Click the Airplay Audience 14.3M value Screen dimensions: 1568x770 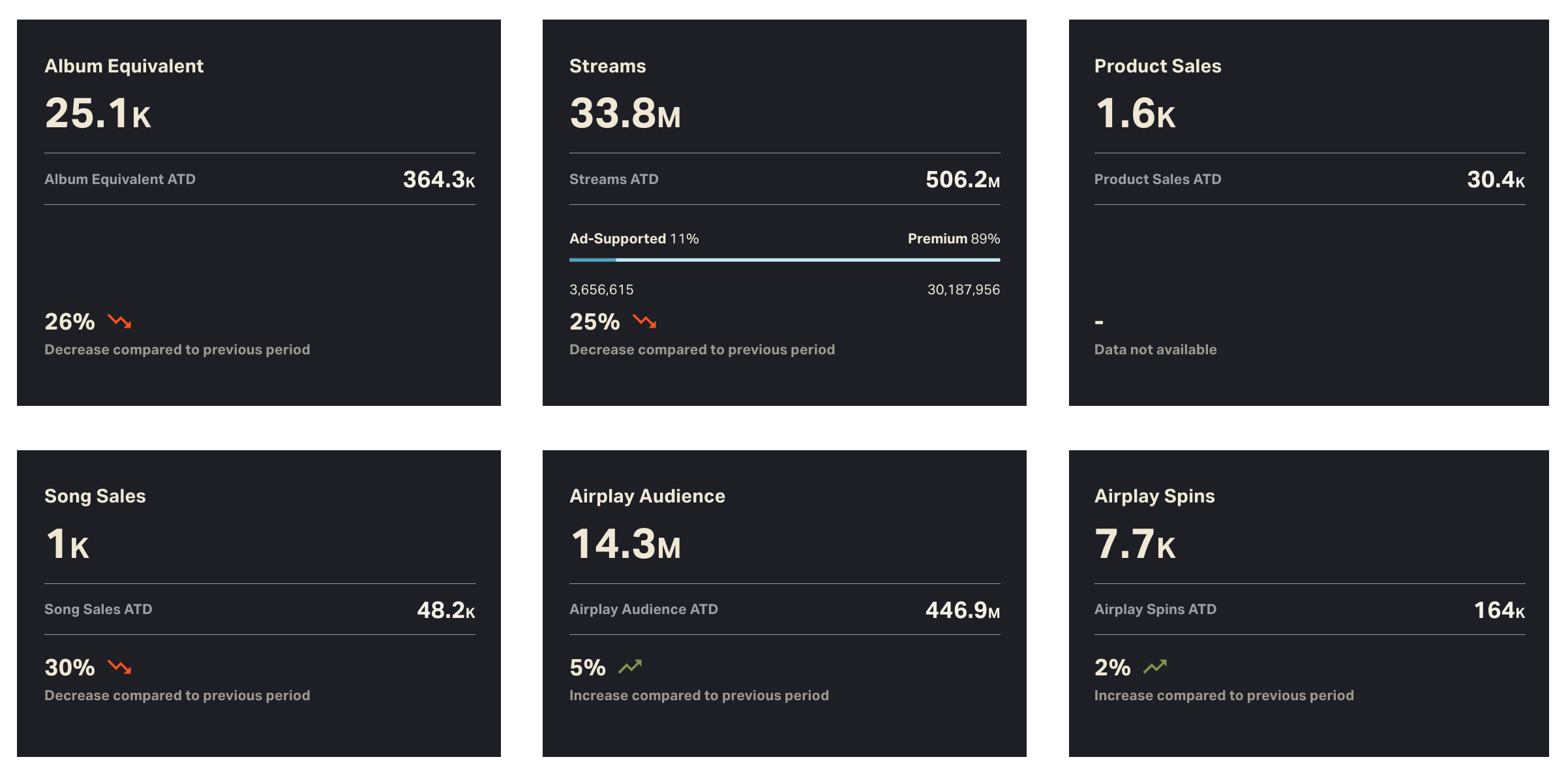click(x=624, y=544)
